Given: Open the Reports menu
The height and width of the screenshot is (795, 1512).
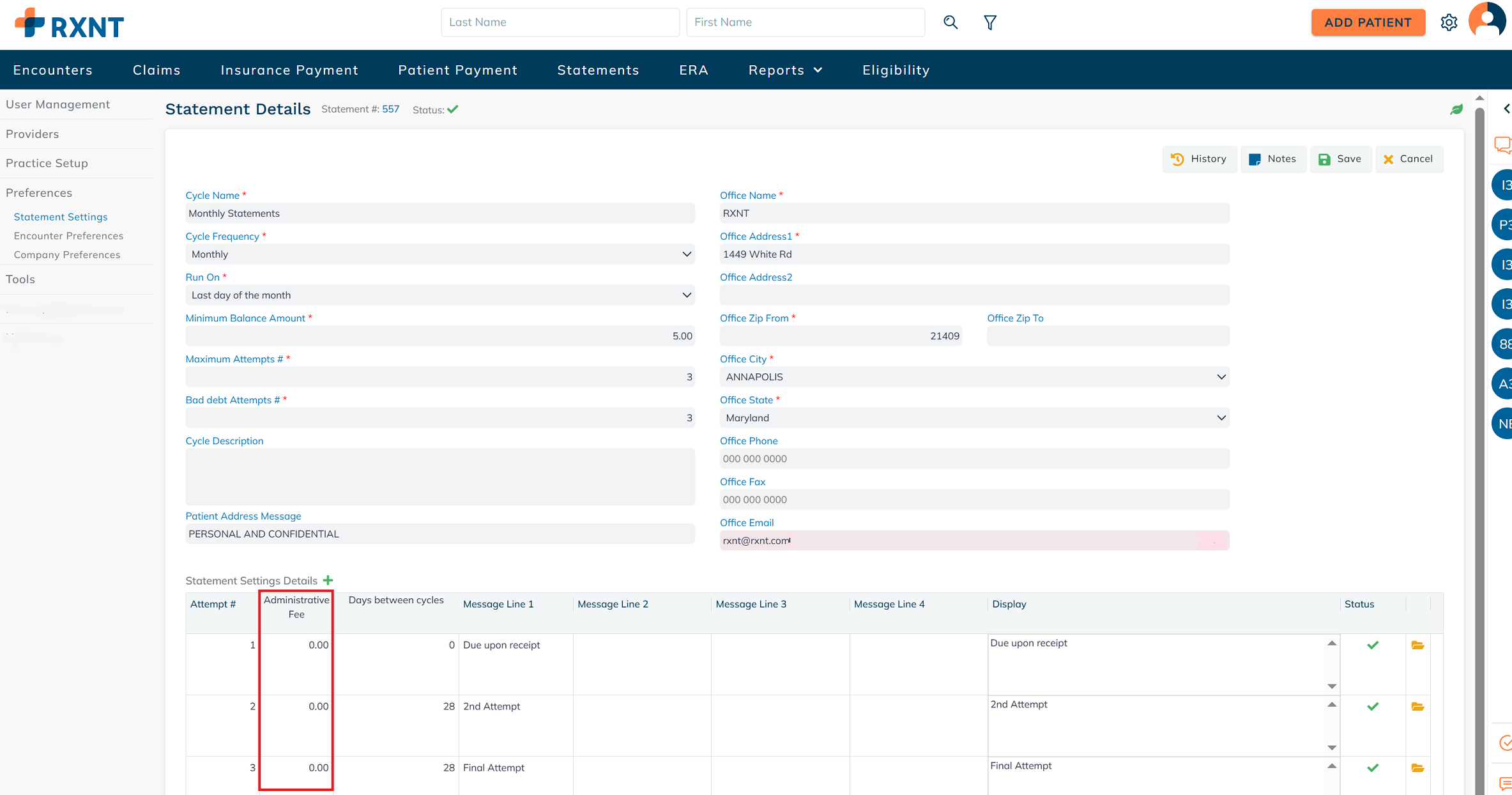Looking at the screenshot, I should tap(784, 70).
